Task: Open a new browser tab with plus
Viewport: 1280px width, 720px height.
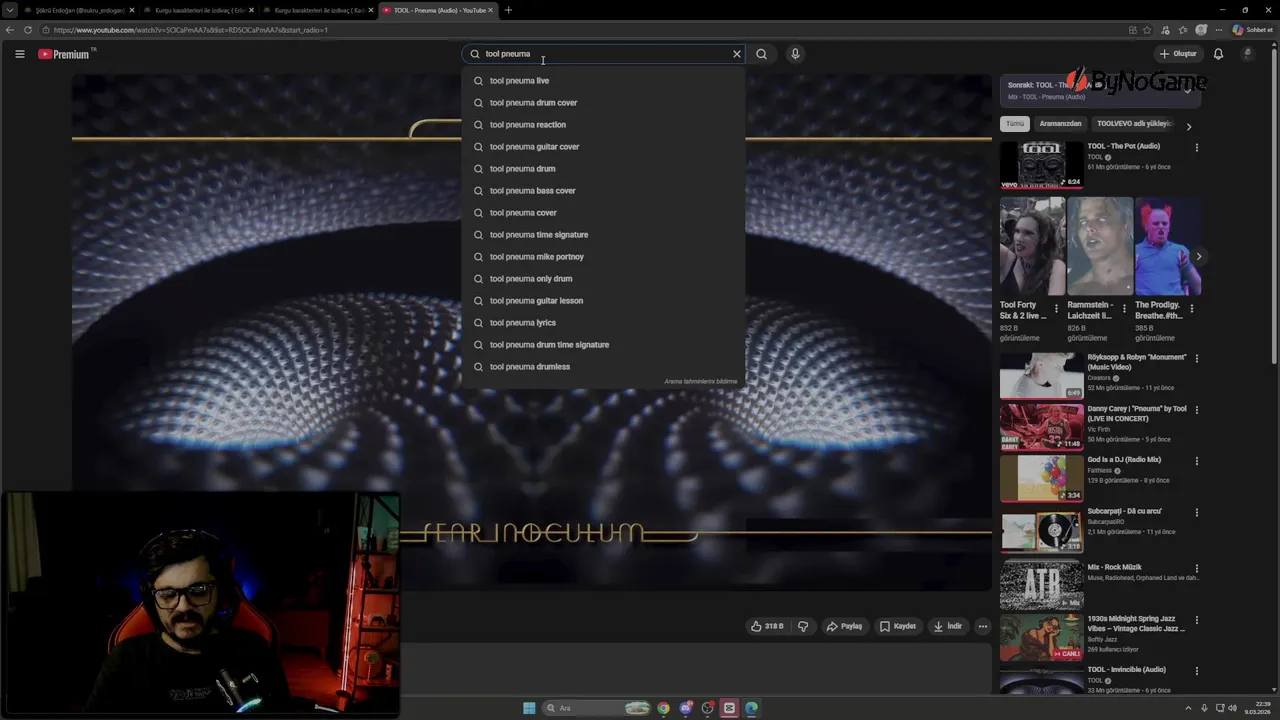Action: (508, 10)
